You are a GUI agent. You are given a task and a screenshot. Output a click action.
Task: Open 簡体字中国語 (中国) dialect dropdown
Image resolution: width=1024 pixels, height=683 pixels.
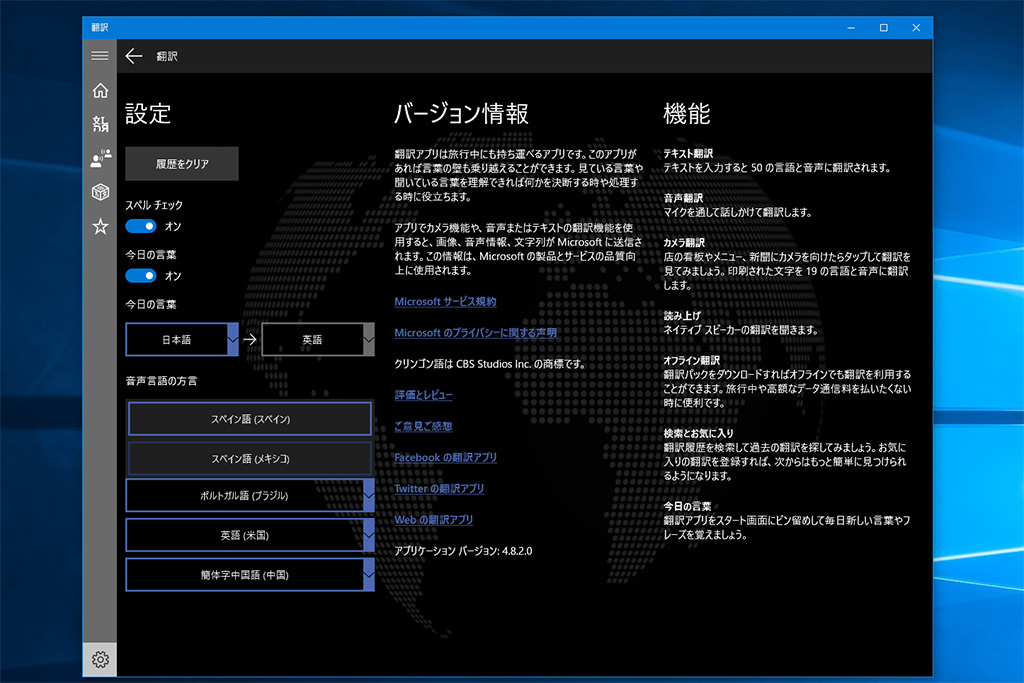(250, 575)
